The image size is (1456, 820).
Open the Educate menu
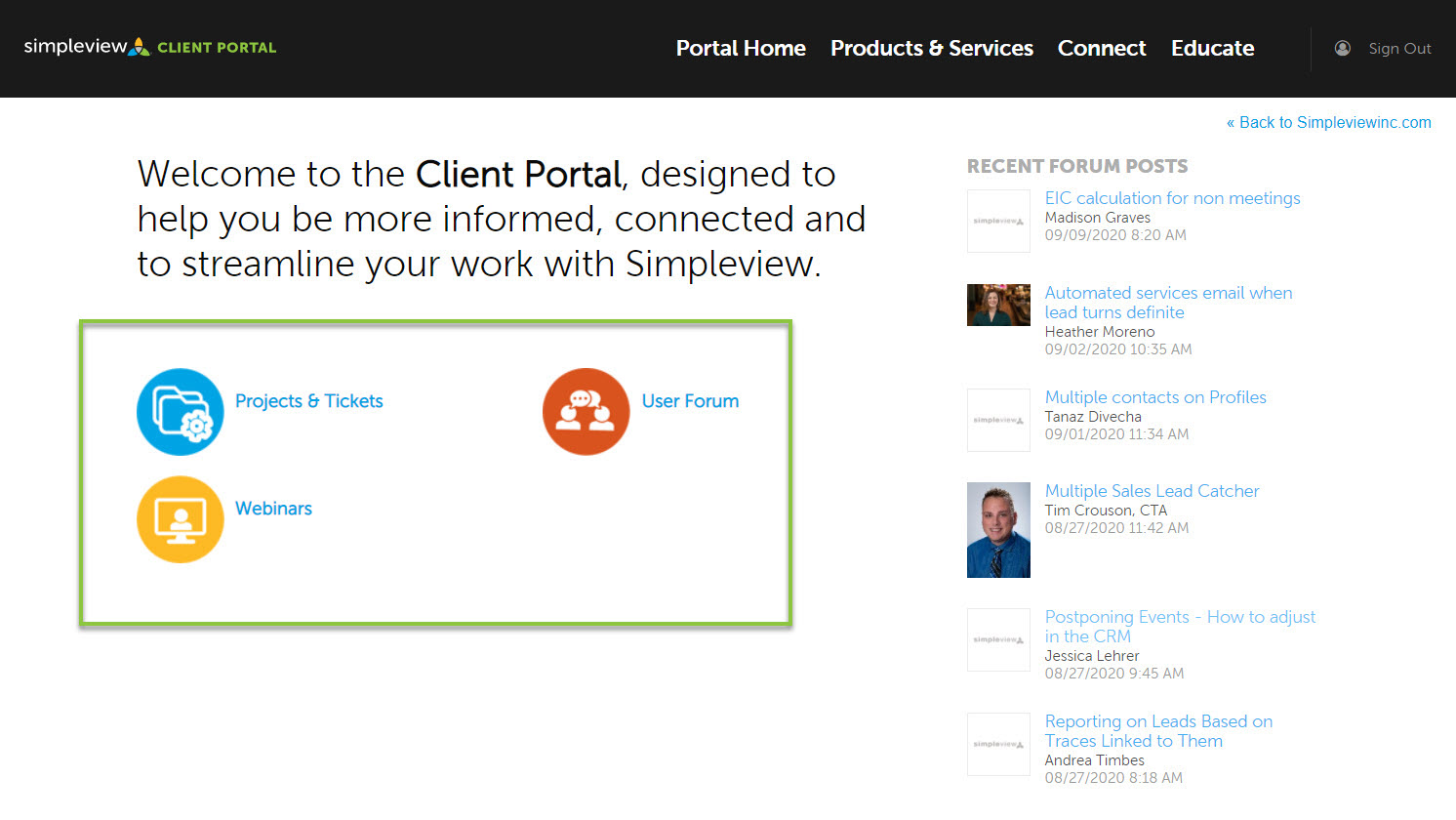tap(1213, 48)
